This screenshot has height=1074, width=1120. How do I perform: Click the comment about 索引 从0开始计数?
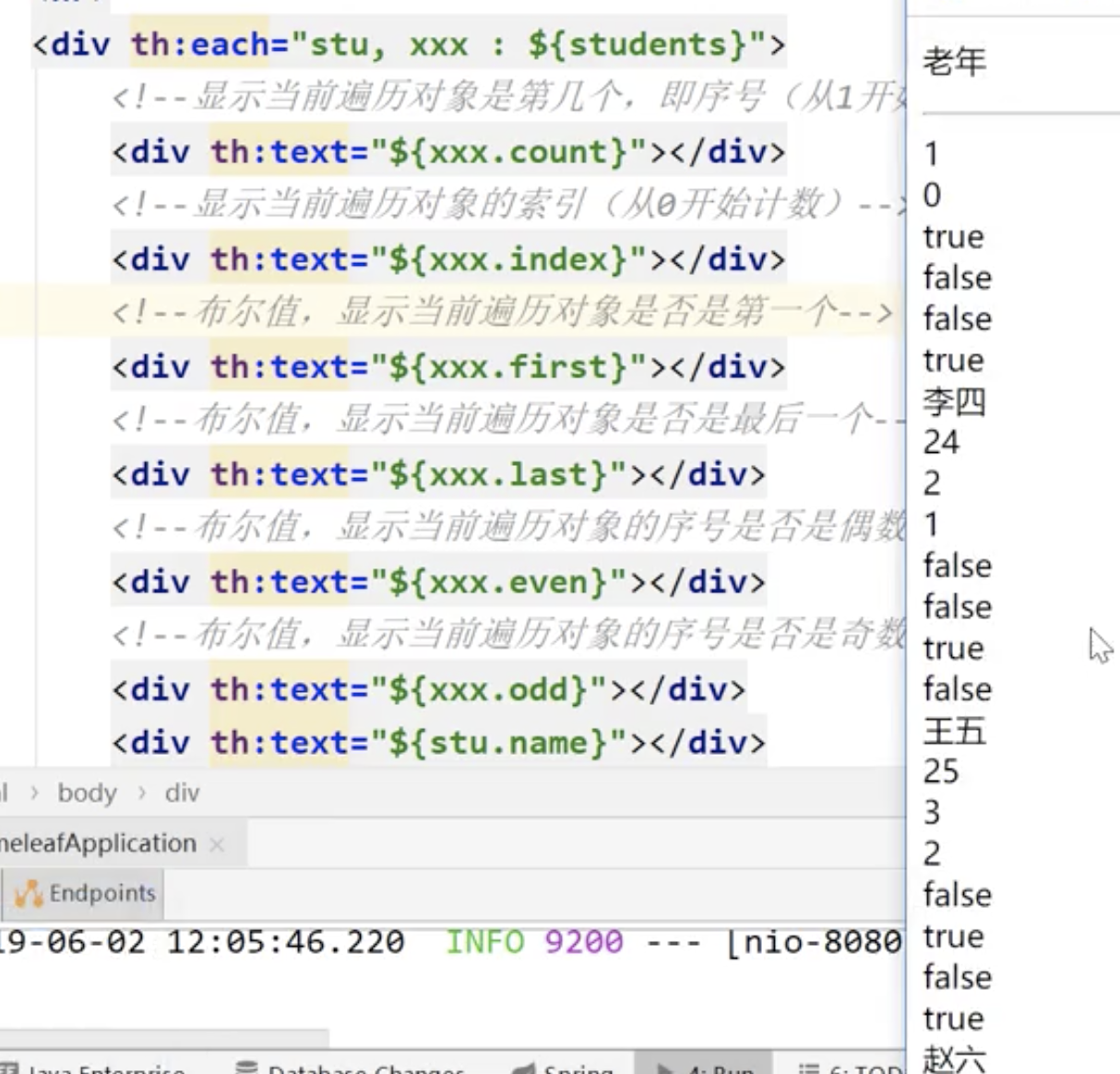point(508,205)
